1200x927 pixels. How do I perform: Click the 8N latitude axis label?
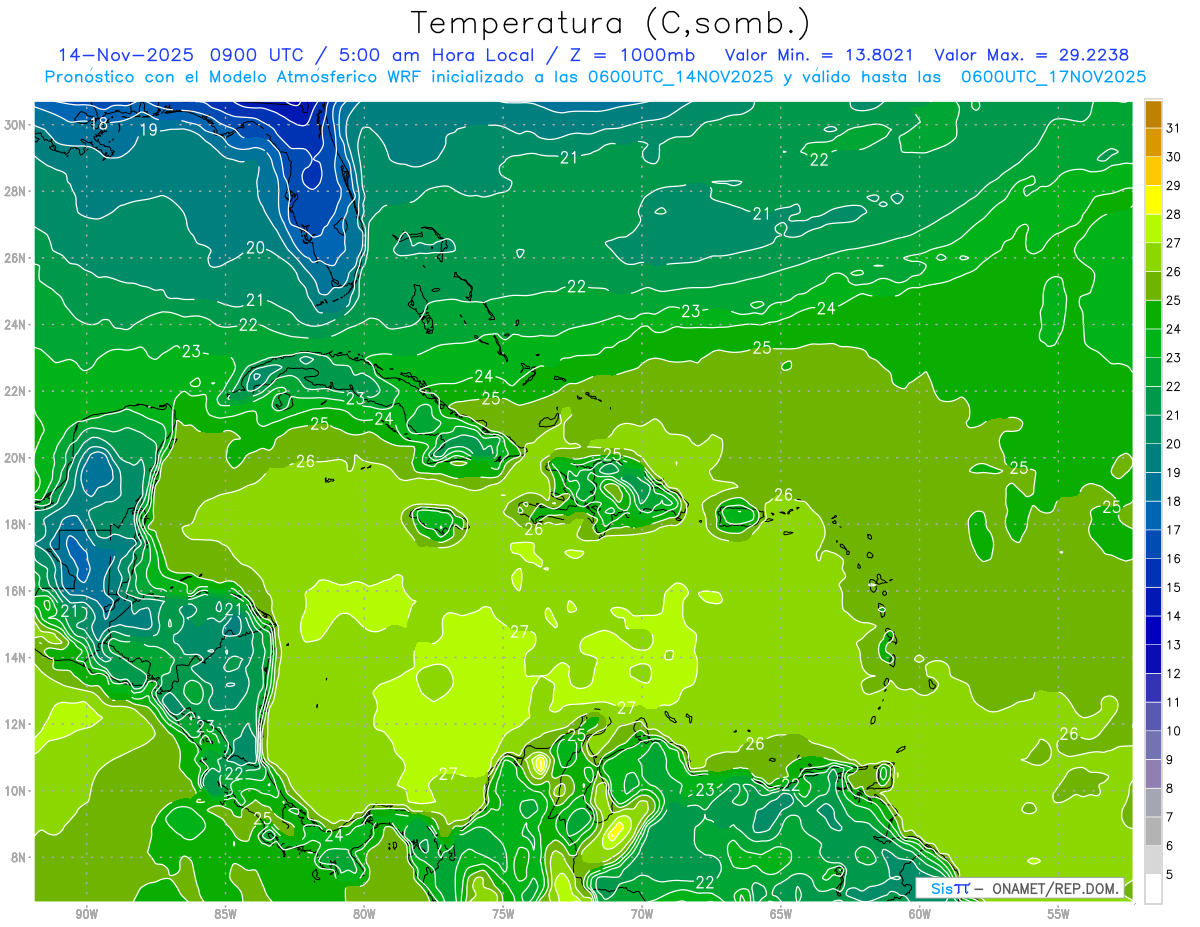[19, 857]
